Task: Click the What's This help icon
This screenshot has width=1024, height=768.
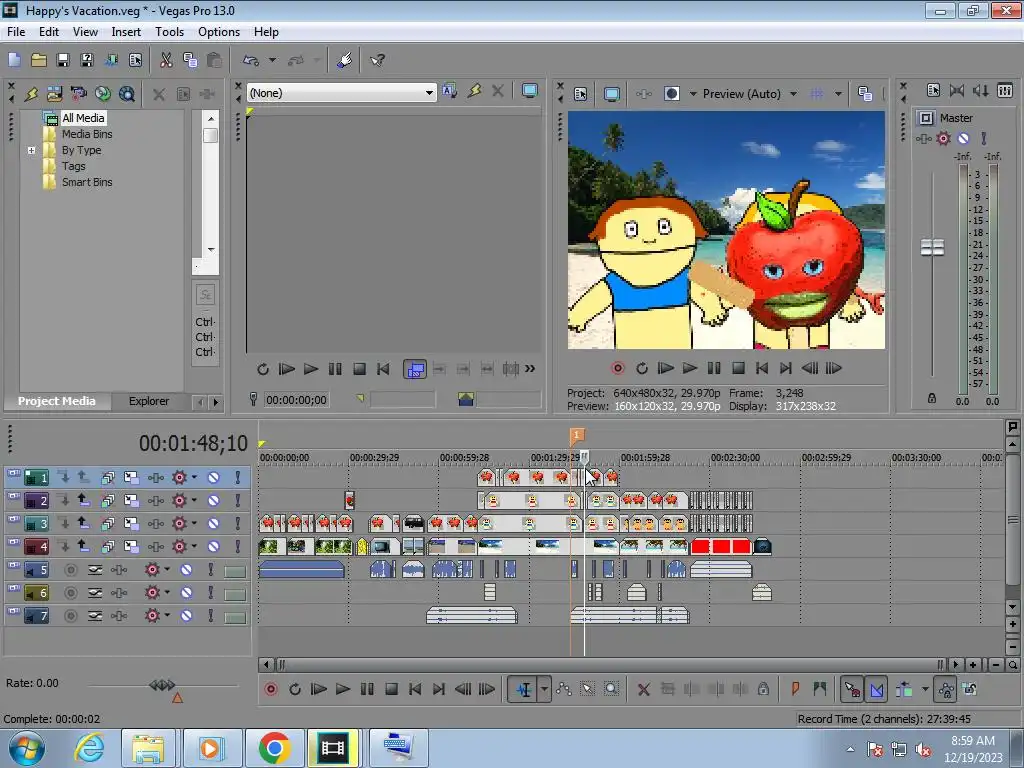Action: 377,60
